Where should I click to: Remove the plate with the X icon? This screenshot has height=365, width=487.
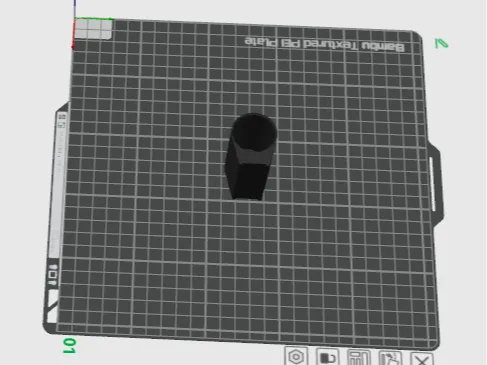pyautogui.click(x=422, y=360)
